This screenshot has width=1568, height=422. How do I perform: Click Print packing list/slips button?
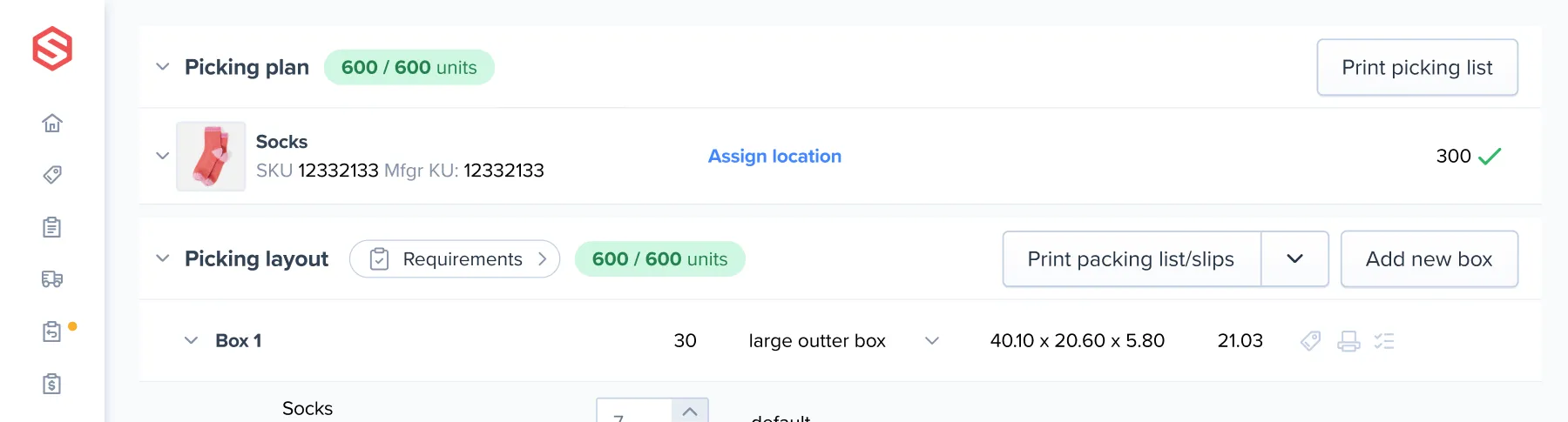tap(1132, 258)
